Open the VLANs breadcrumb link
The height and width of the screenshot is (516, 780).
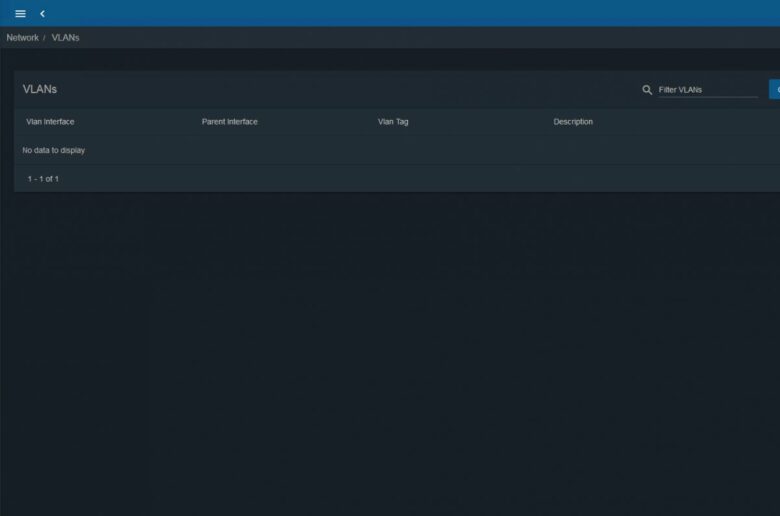[65, 38]
